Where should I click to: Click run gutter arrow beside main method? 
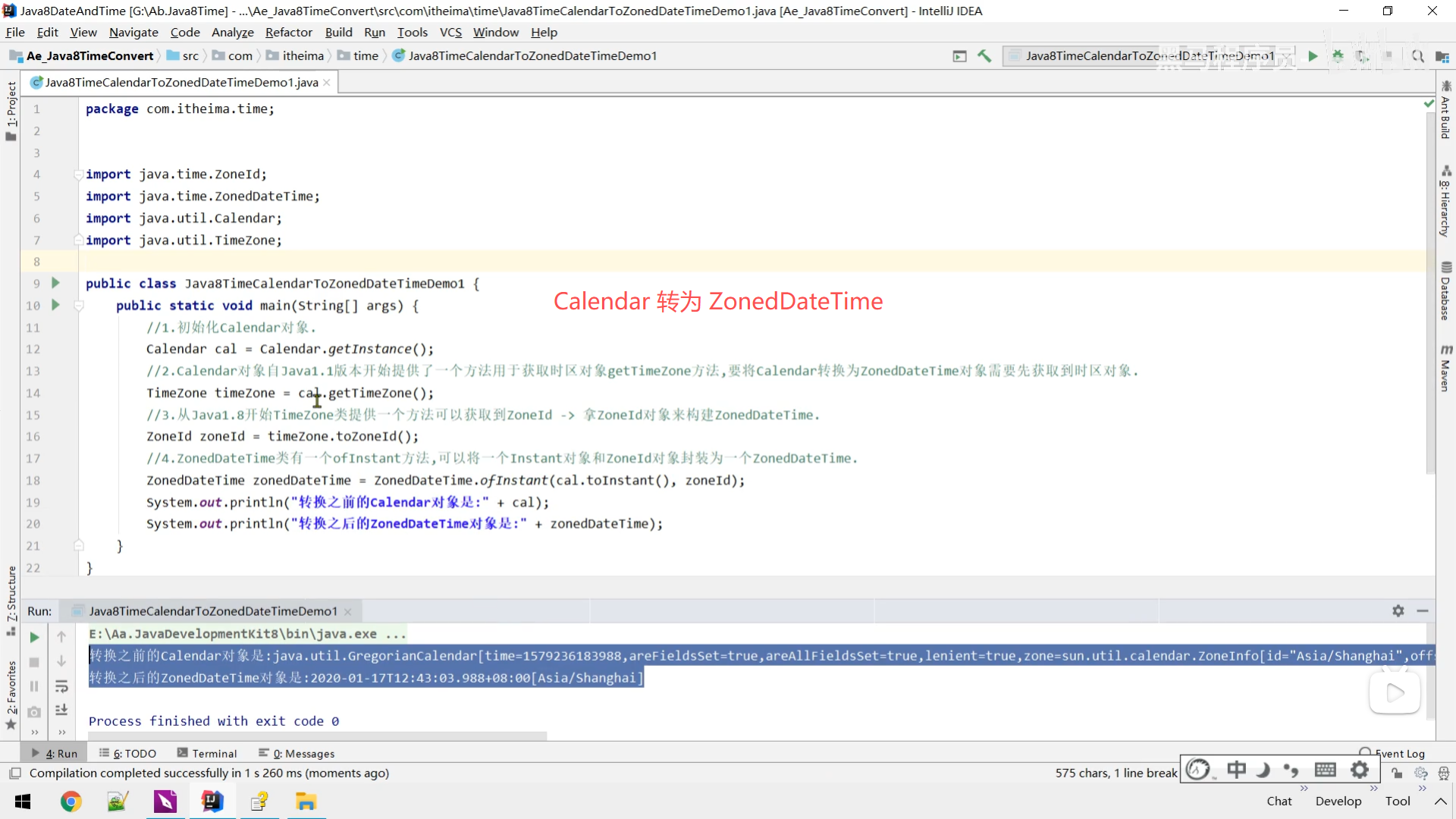[x=55, y=305]
